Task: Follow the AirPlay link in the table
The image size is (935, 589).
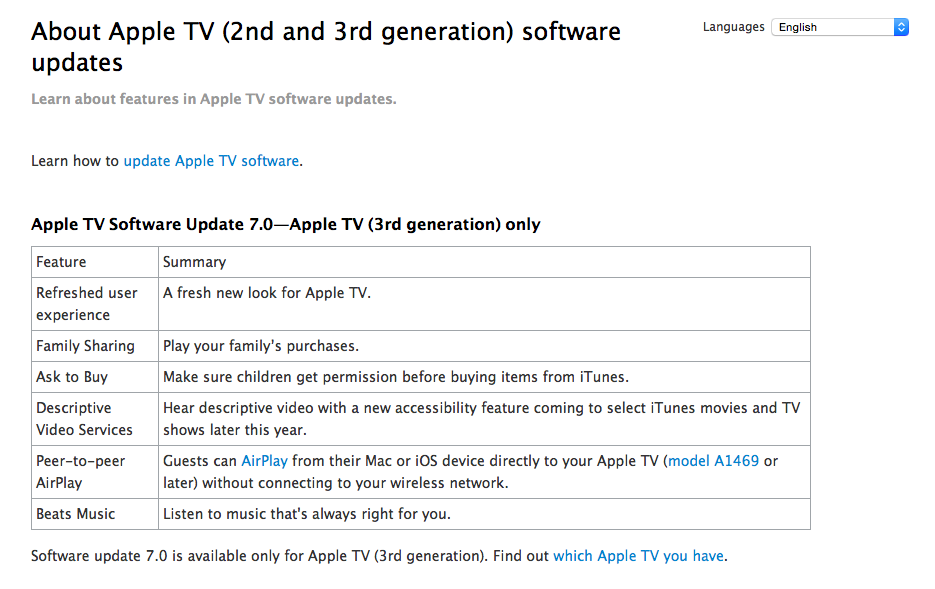Action: click(264, 461)
